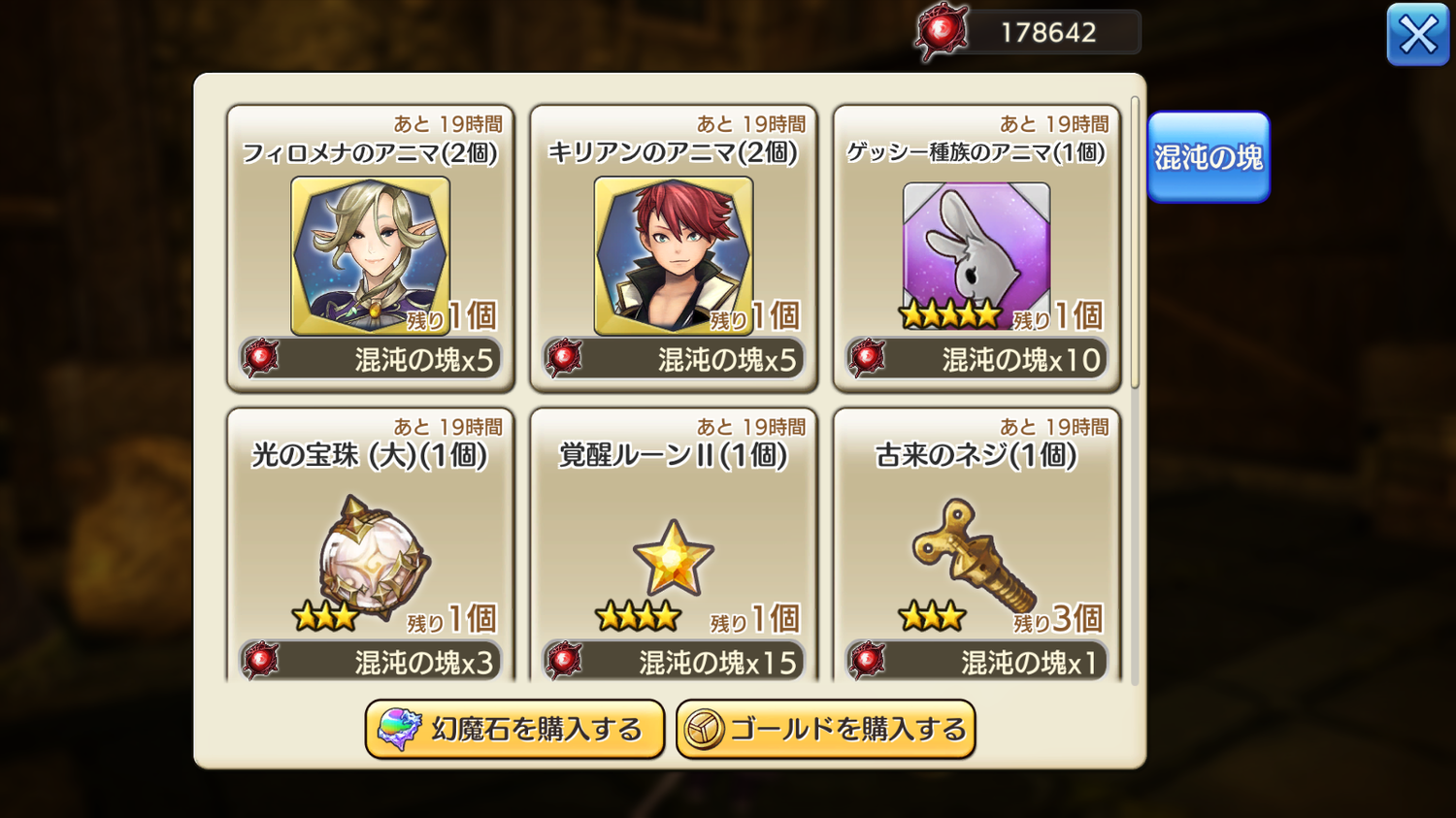Purchase Light Orb for 混沌の塊x3

point(370,661)
